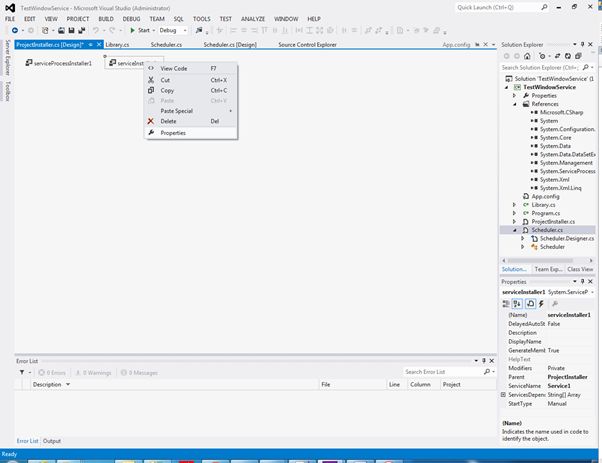602x463 pixels.
Task: Select the App.config file in Solution Explorer
Action: [x=545, y=196]
